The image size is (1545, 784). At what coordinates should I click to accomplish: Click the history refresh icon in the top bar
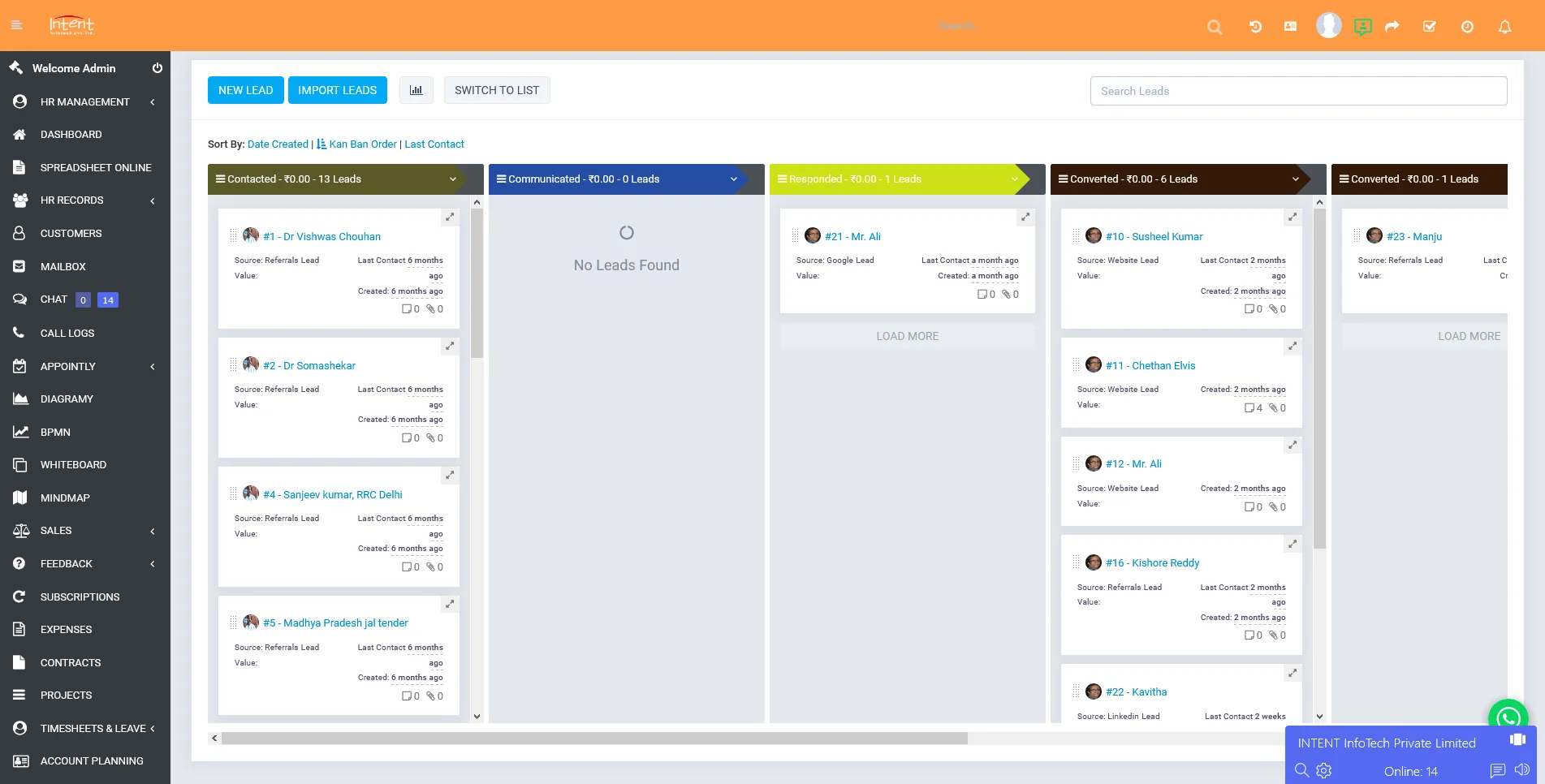click(x=1255, y=27)
